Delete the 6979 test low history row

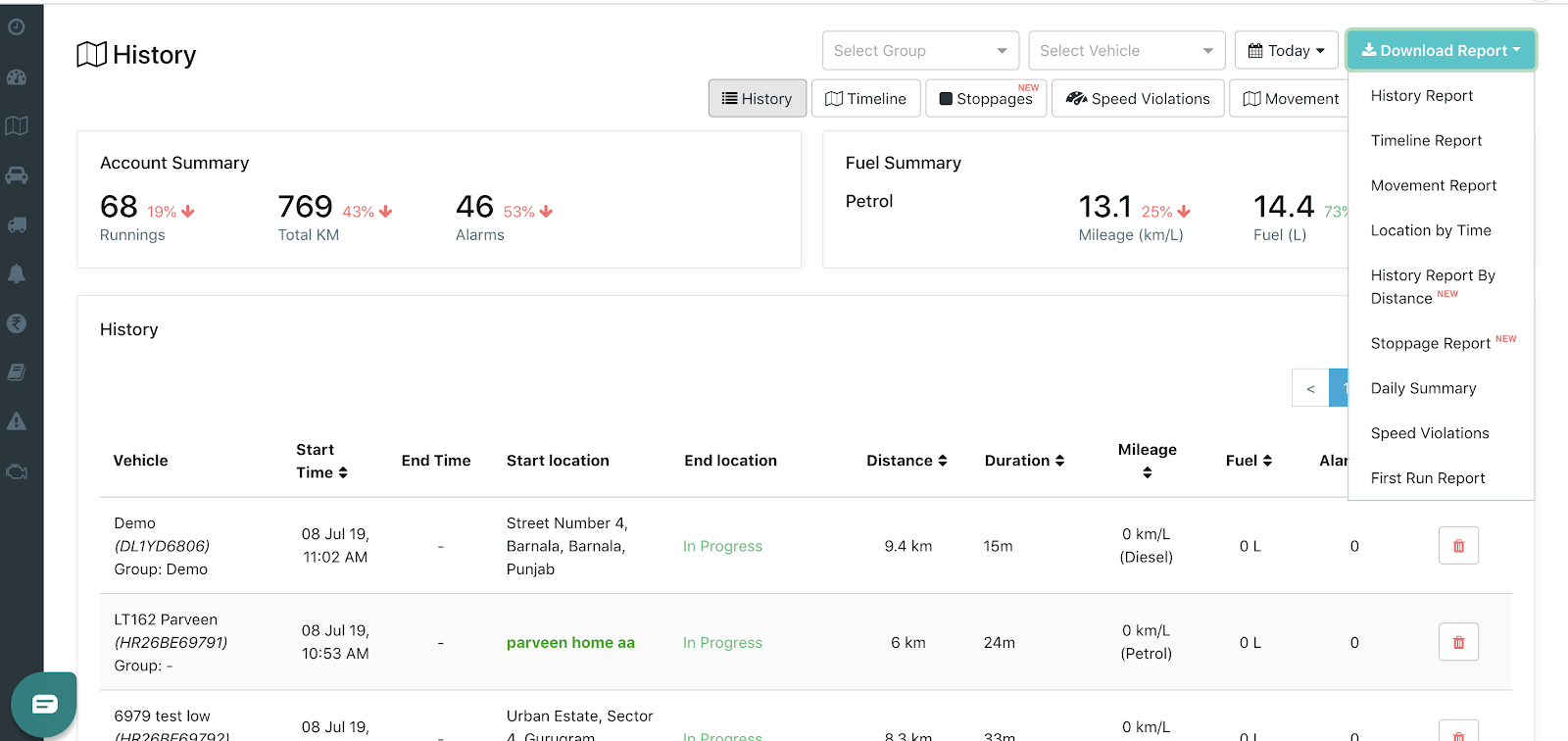(x=1458, y=731)
